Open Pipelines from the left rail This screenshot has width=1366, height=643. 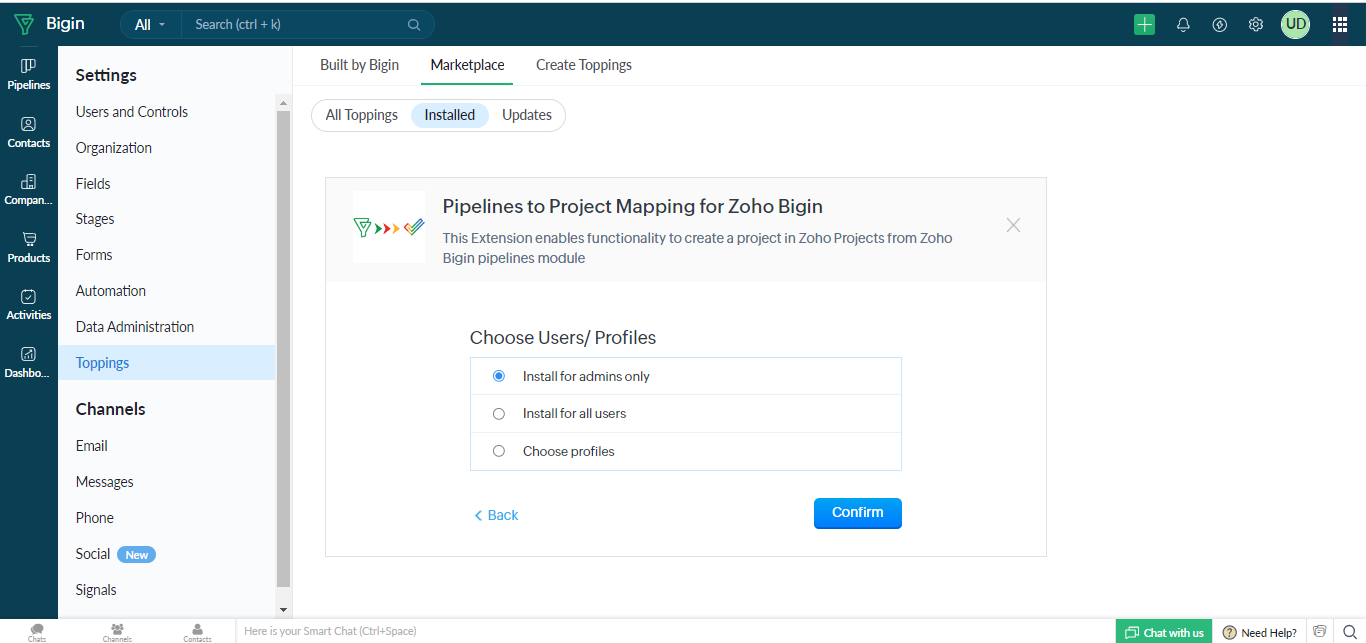pos(28,75)
